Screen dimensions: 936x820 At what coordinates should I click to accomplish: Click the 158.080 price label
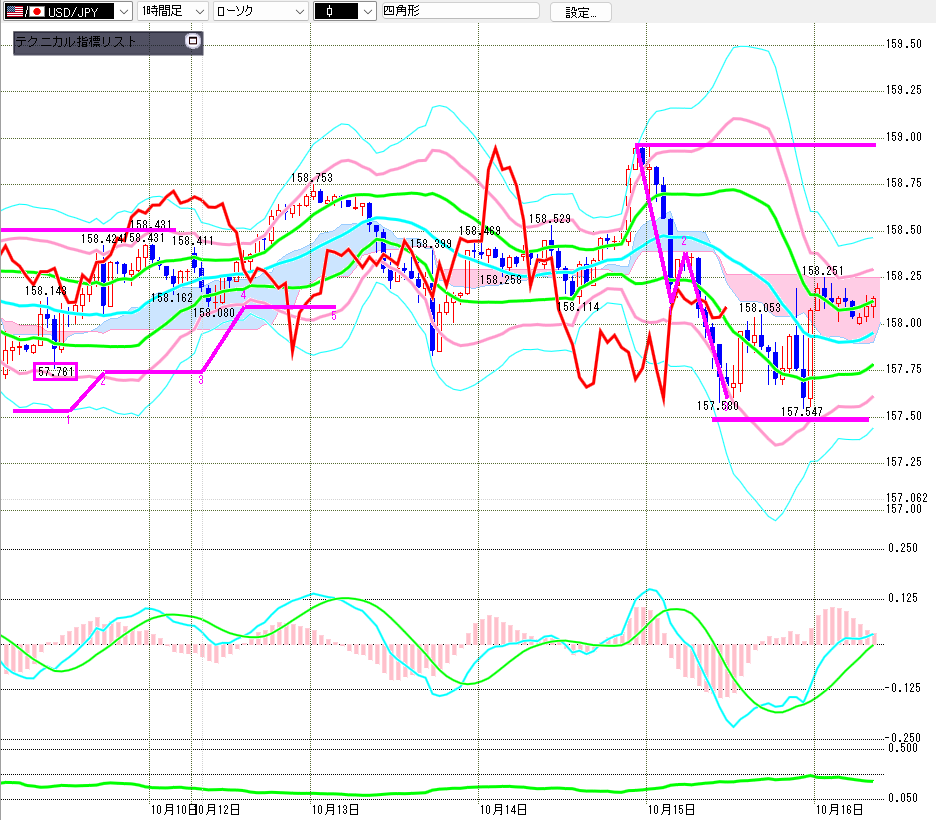(214, 313)
